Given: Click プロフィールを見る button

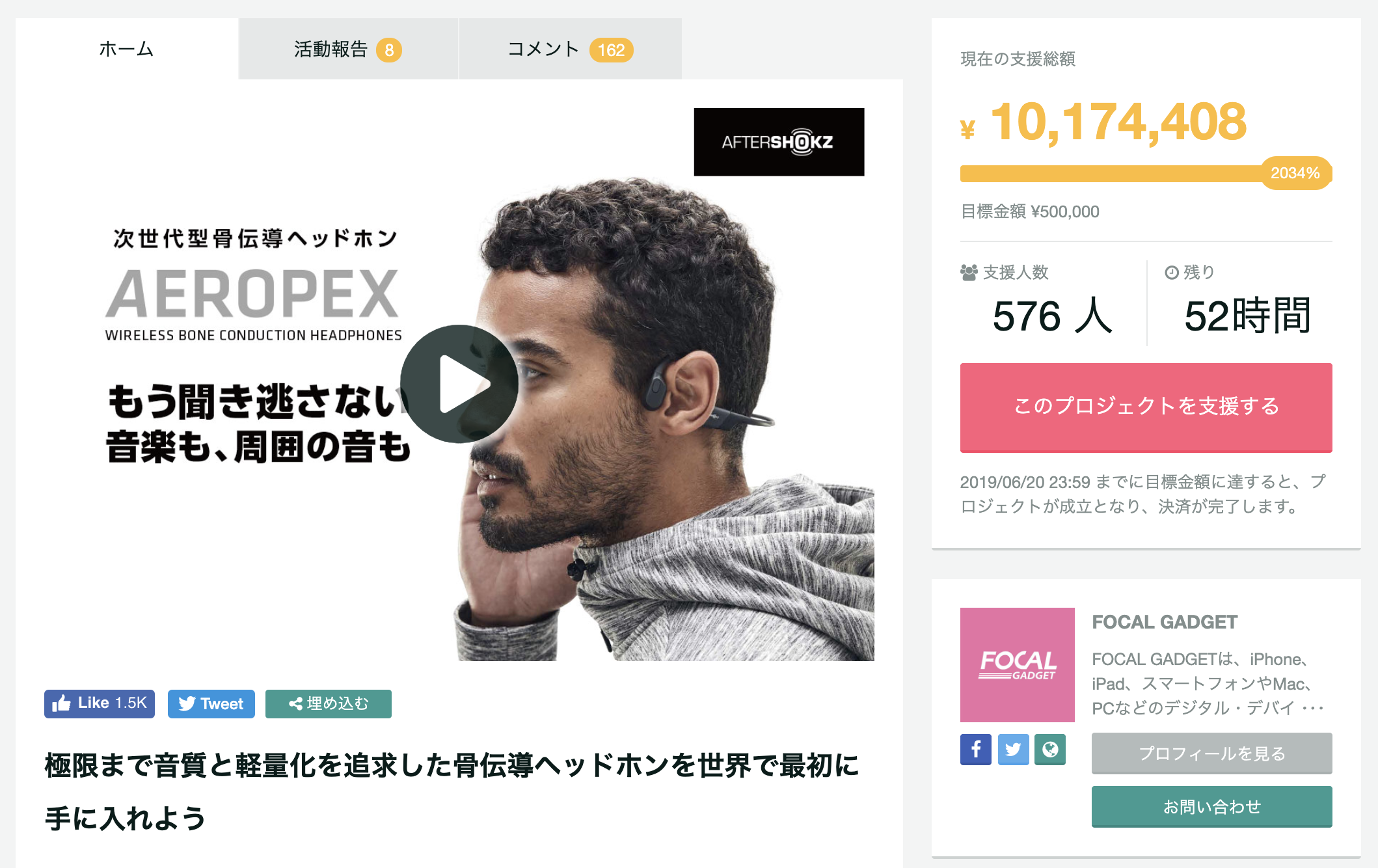Looking at the screenshot, I should (1211, 753).
